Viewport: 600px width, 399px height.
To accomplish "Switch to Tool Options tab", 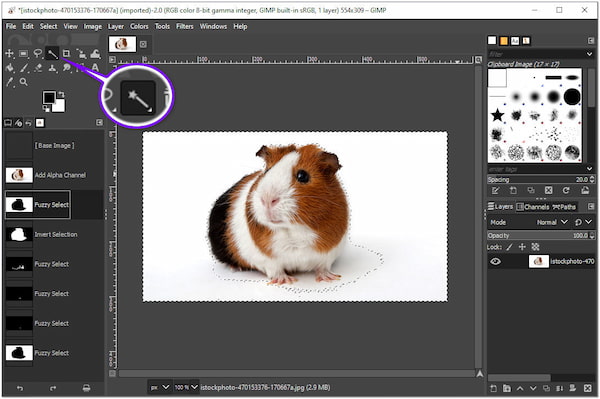I will pos(8,123).
